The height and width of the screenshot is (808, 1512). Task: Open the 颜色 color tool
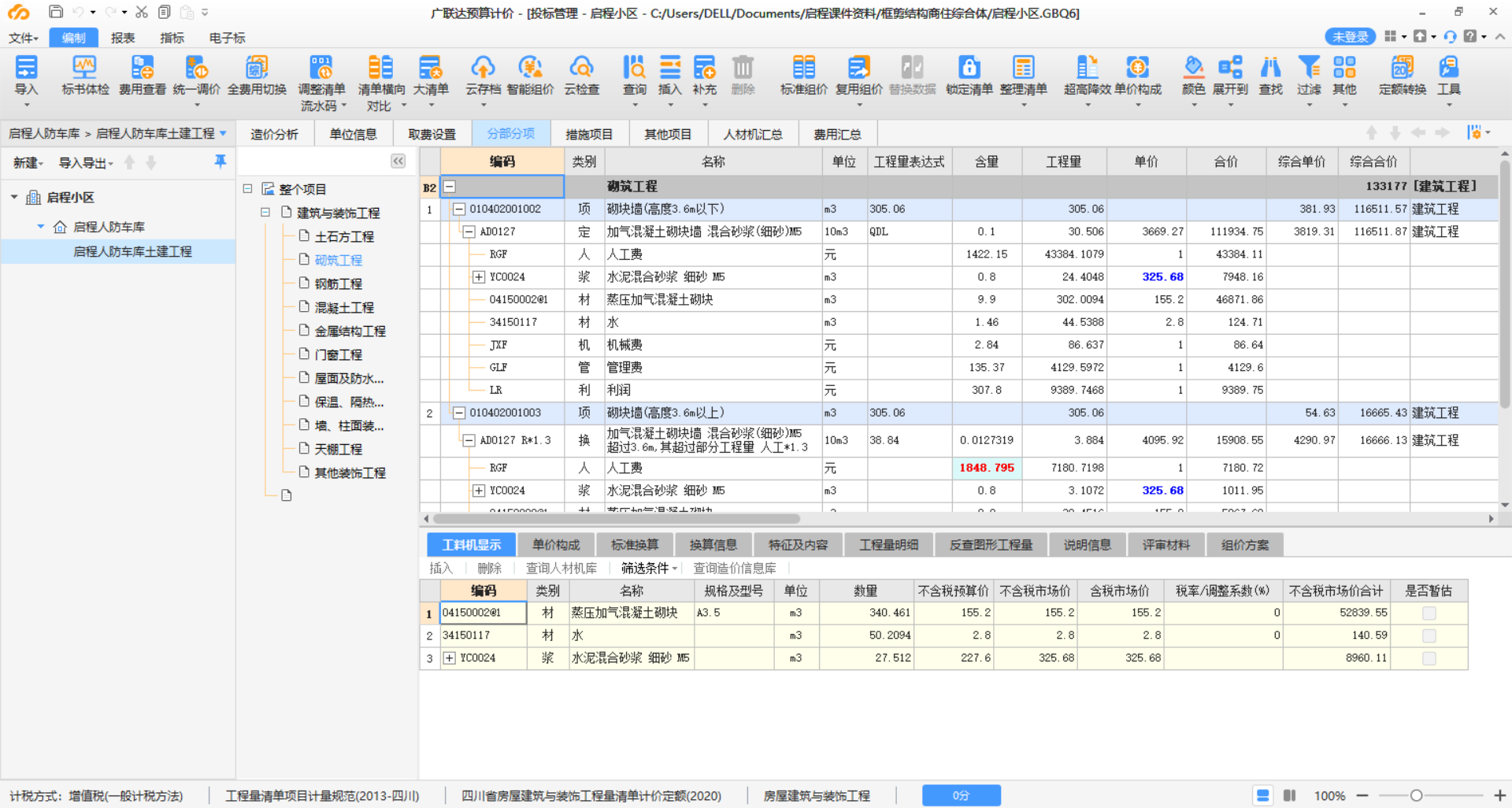pos(1194,76)
